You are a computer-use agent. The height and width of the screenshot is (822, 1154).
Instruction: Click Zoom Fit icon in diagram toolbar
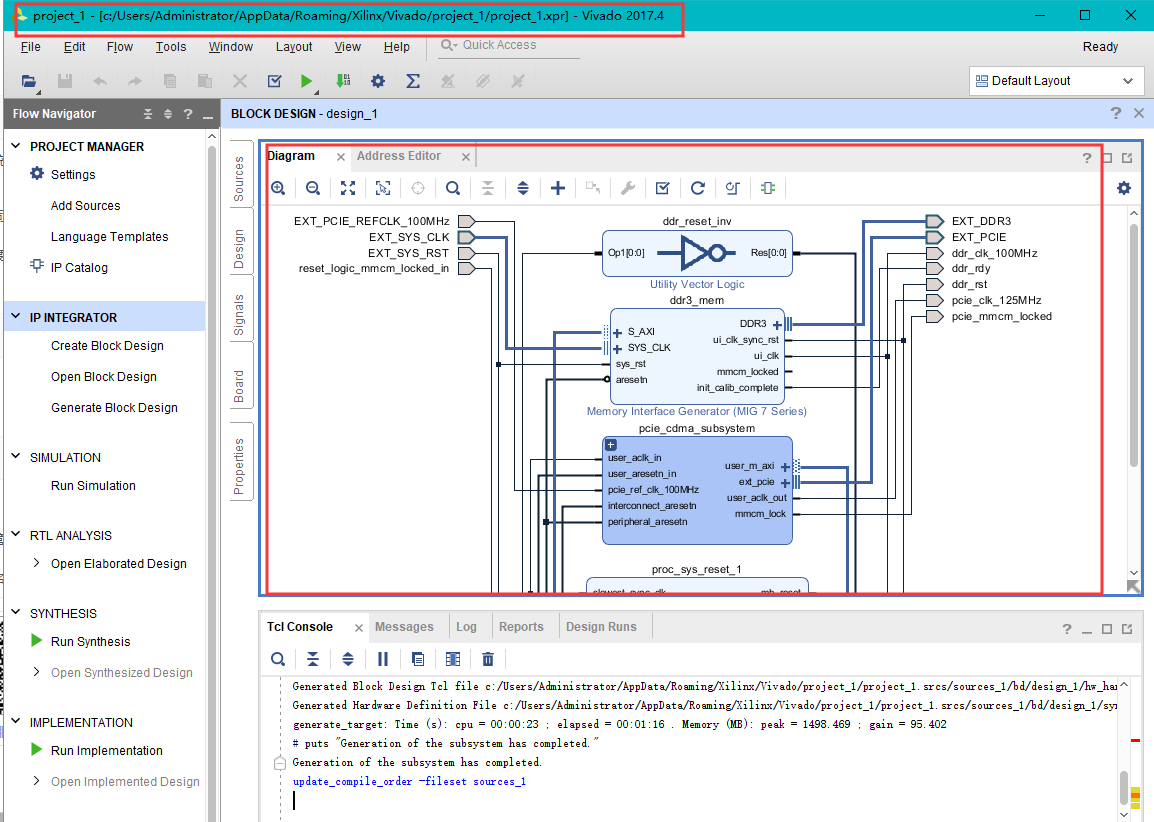(348, 188)
